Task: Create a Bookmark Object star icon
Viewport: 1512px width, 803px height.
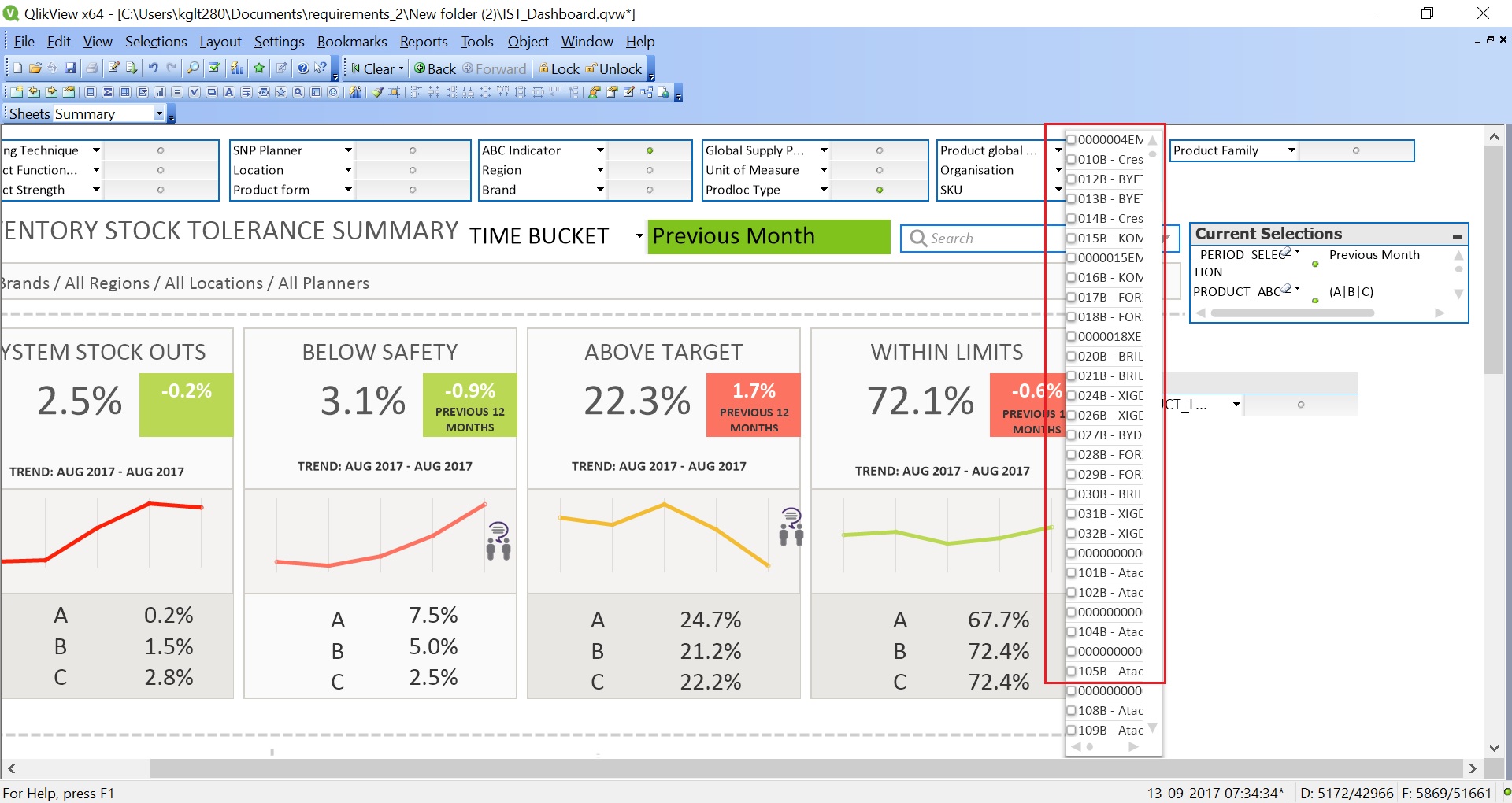Action: click(x=281, y=92)
